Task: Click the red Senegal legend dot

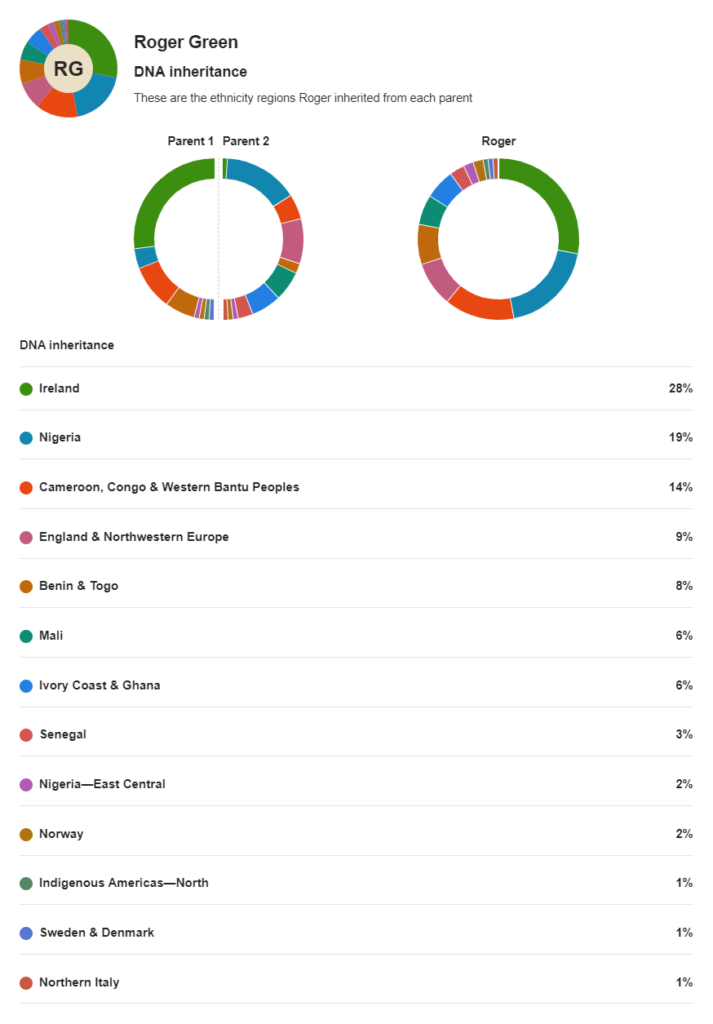Action: [x=26, y=734]
